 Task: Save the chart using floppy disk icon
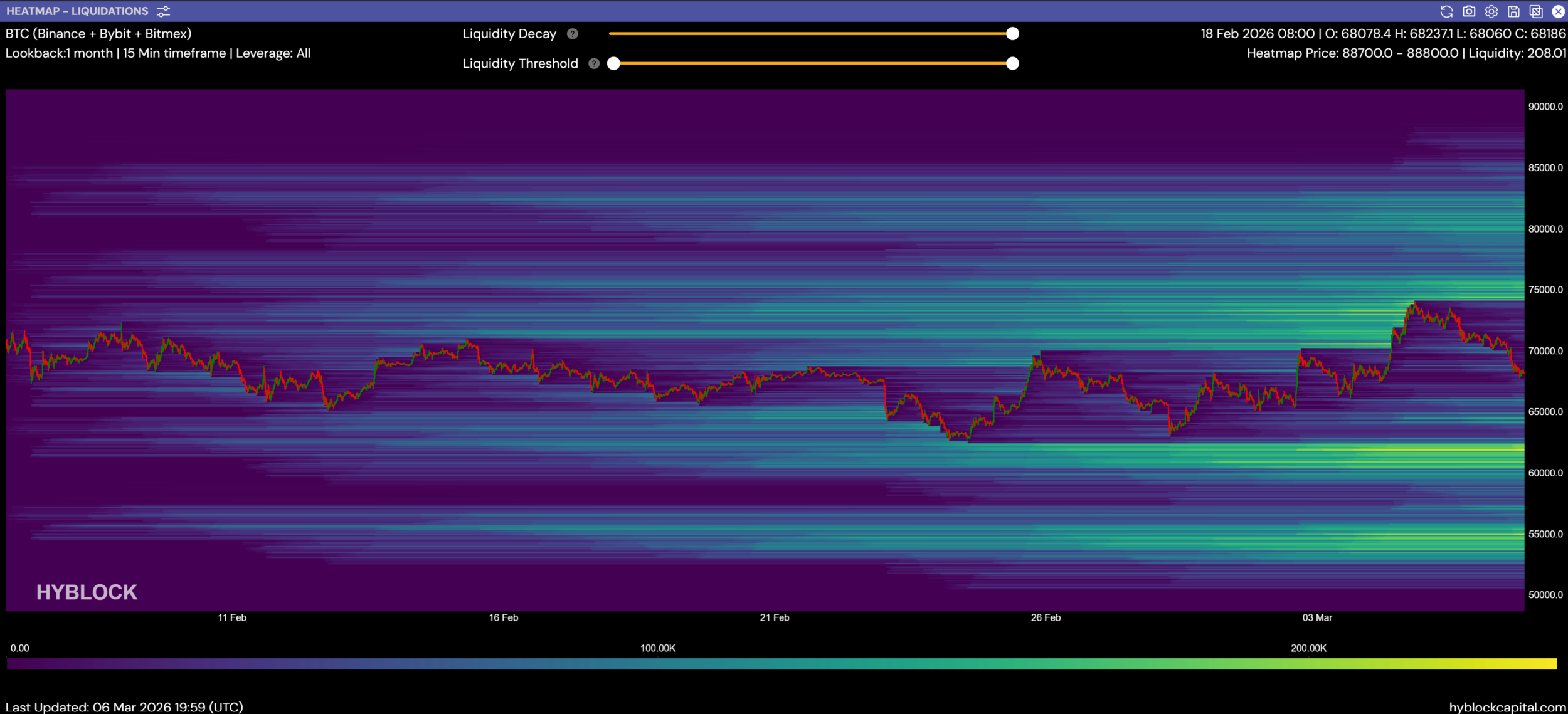1513,11
